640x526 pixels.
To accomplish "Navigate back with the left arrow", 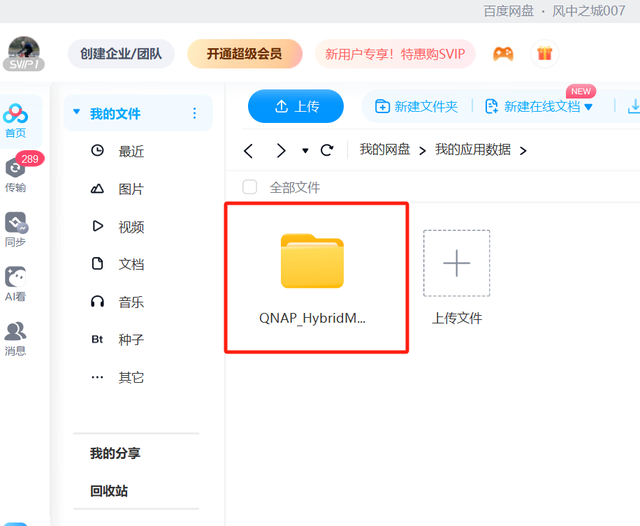I will pyautogui.click(x=248, y=151).
